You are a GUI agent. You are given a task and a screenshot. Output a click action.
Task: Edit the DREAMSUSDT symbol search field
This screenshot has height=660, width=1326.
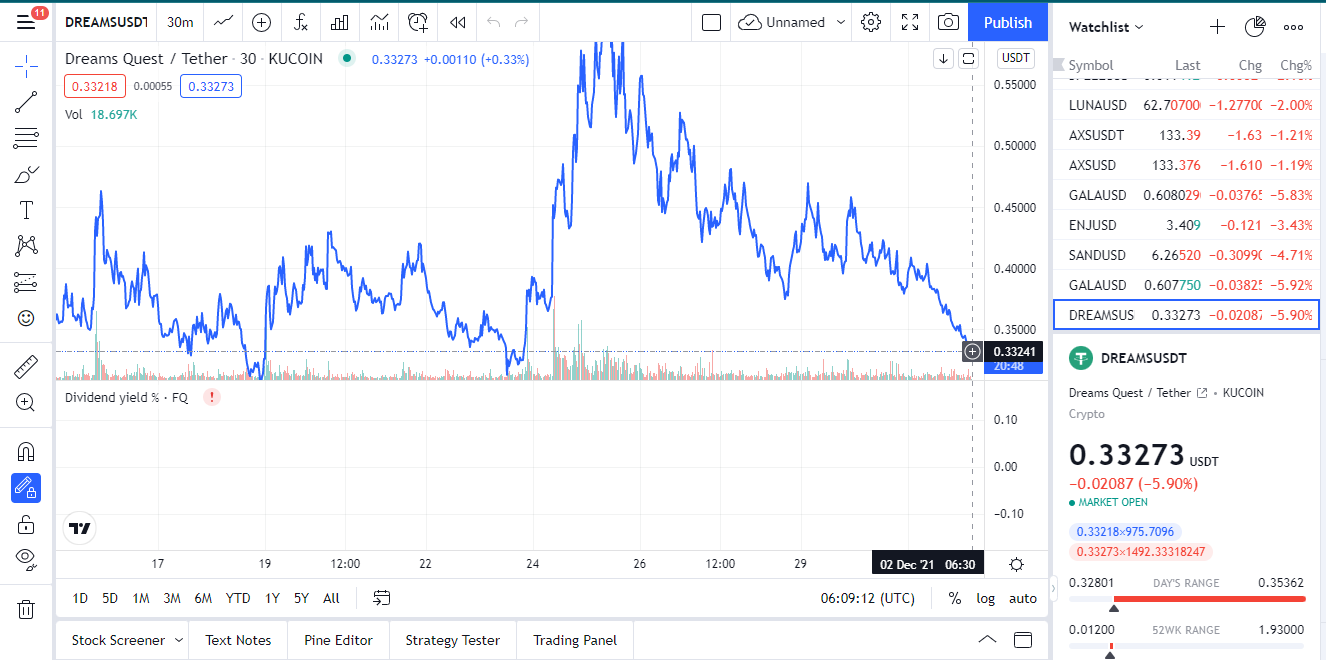coord(106,22)
